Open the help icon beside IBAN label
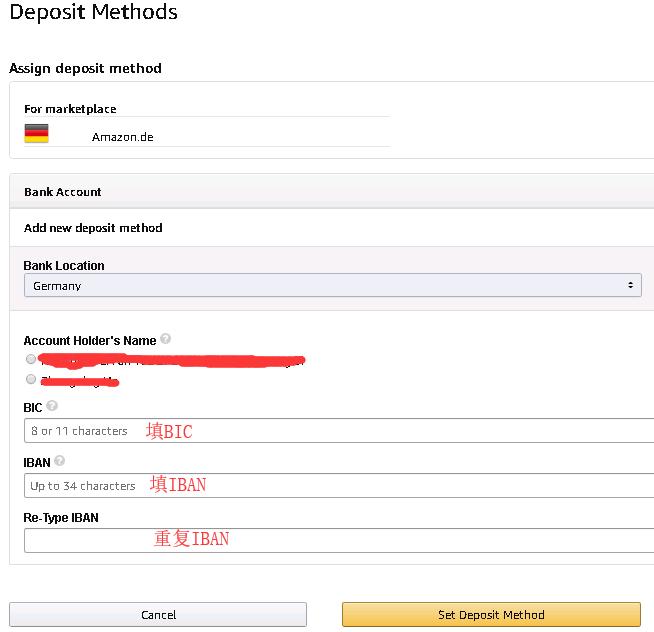Screen dimensions: 654x632 coord(60,461)
